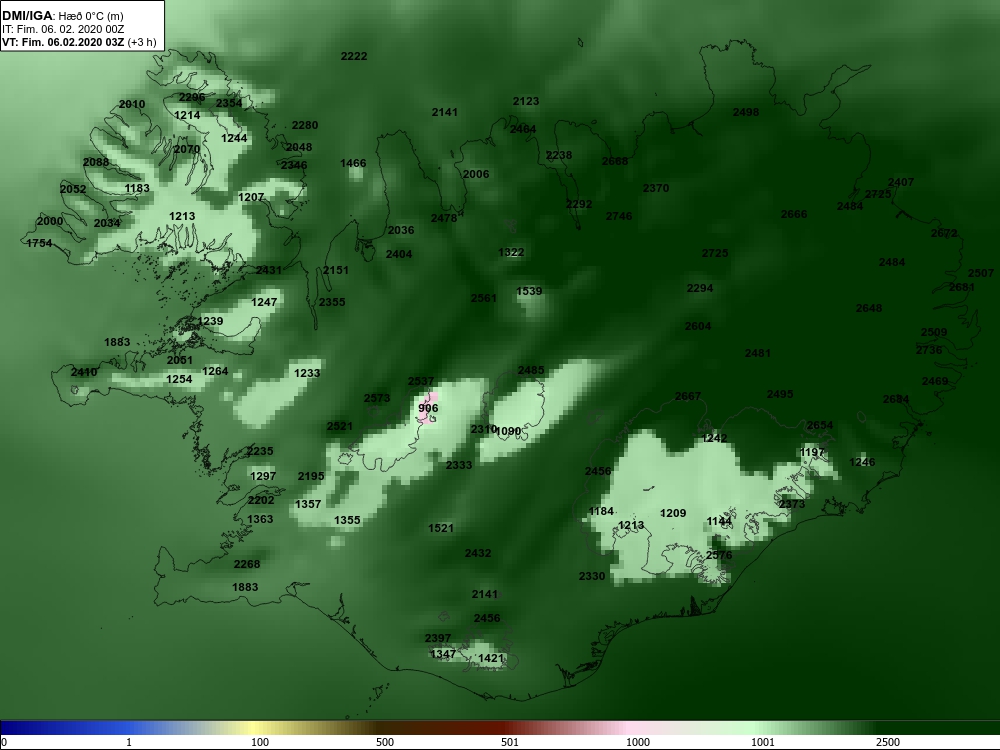
Task: Click the map value '1357'
Action: [308, 504]
